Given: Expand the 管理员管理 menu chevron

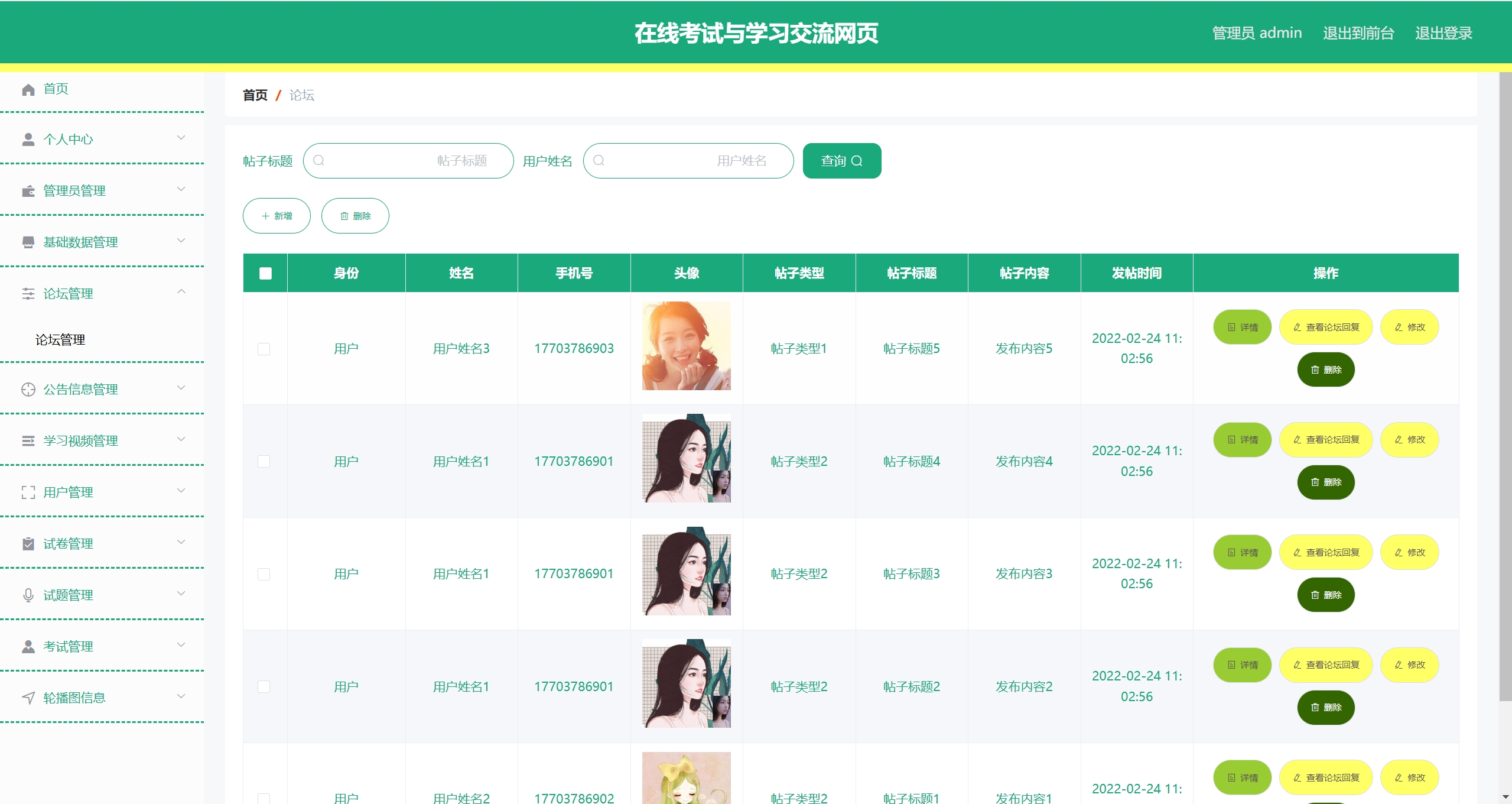Looking at the screenshot, I should coord(181,189).
